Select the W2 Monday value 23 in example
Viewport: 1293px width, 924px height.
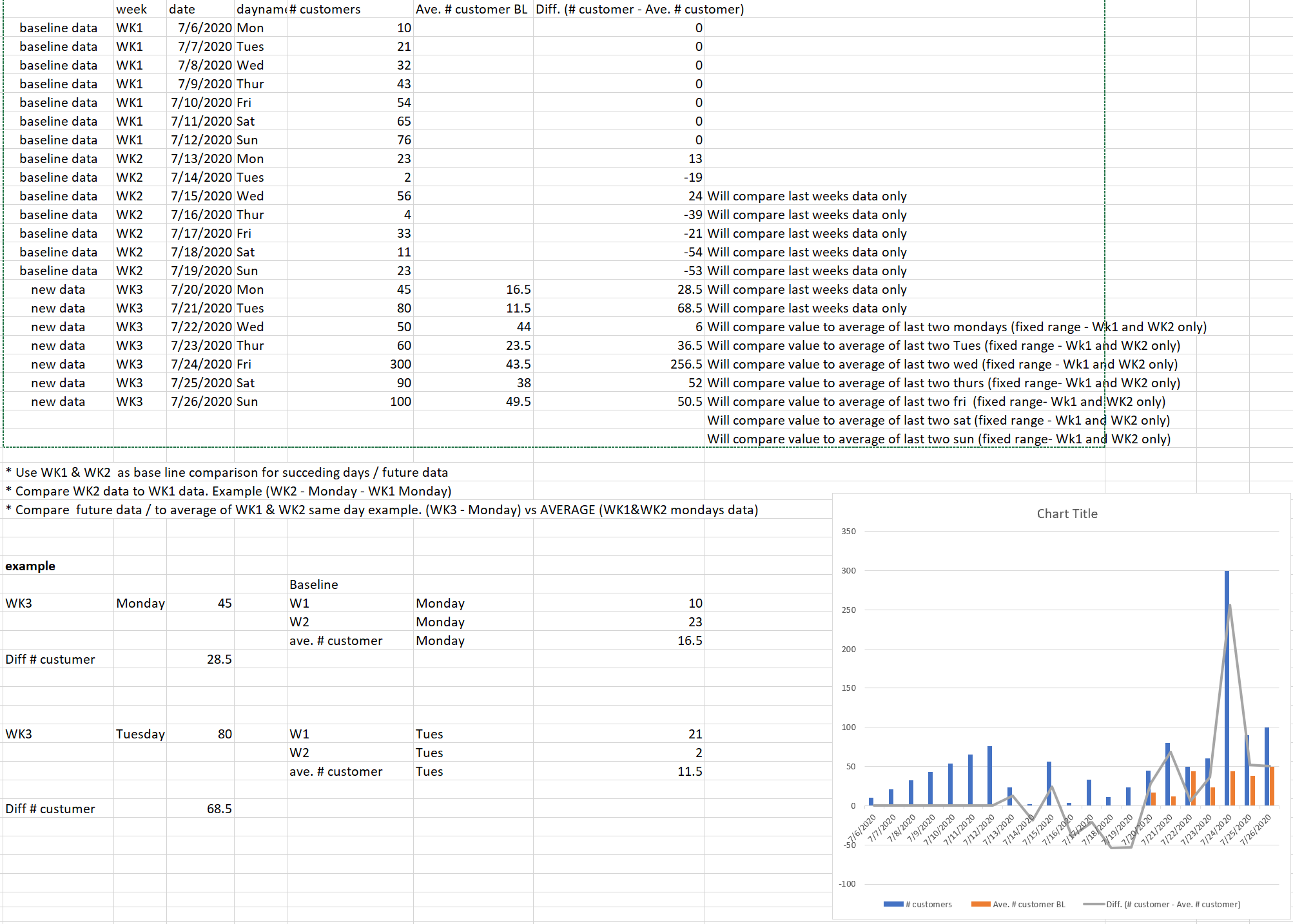pyautogui.click(x=619, y=622)
